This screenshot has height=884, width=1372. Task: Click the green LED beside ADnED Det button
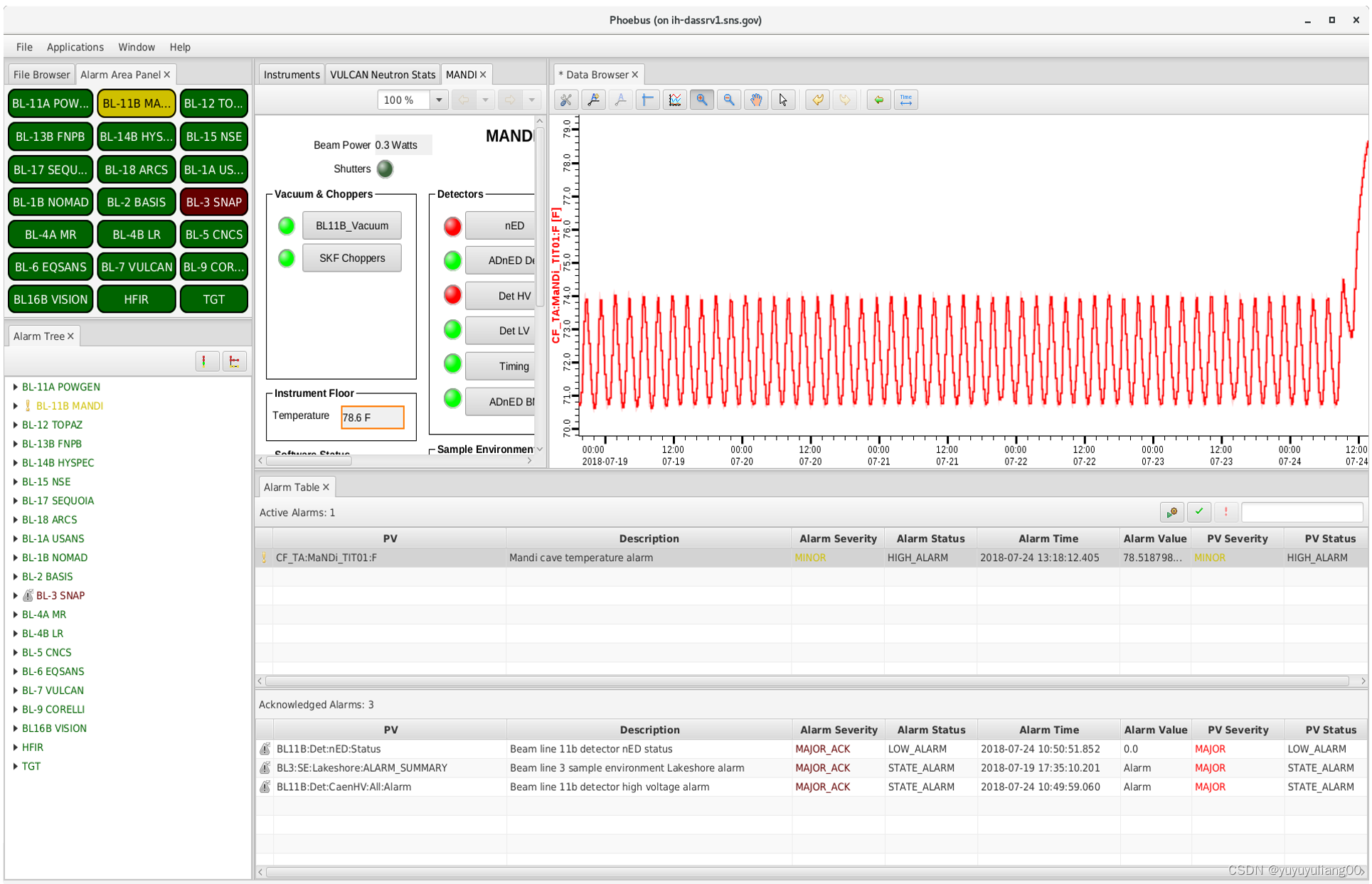452,261
